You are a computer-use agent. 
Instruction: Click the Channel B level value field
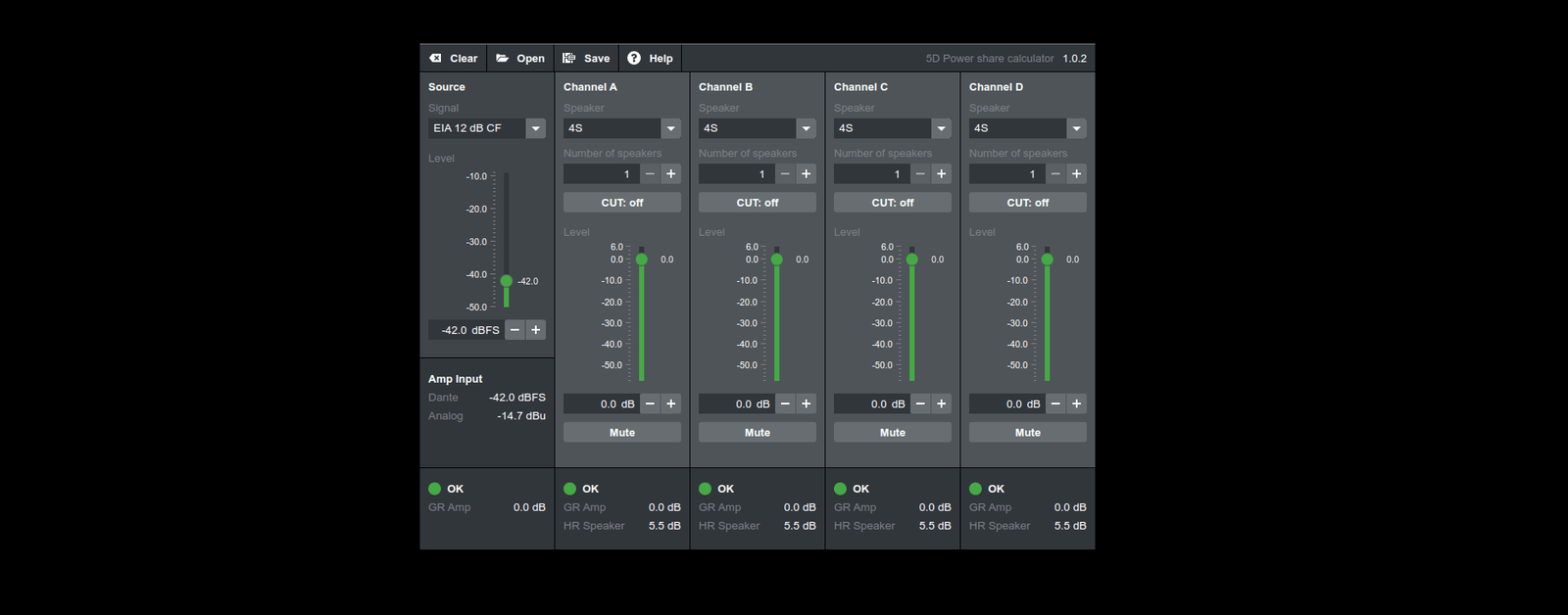[736, 403]
